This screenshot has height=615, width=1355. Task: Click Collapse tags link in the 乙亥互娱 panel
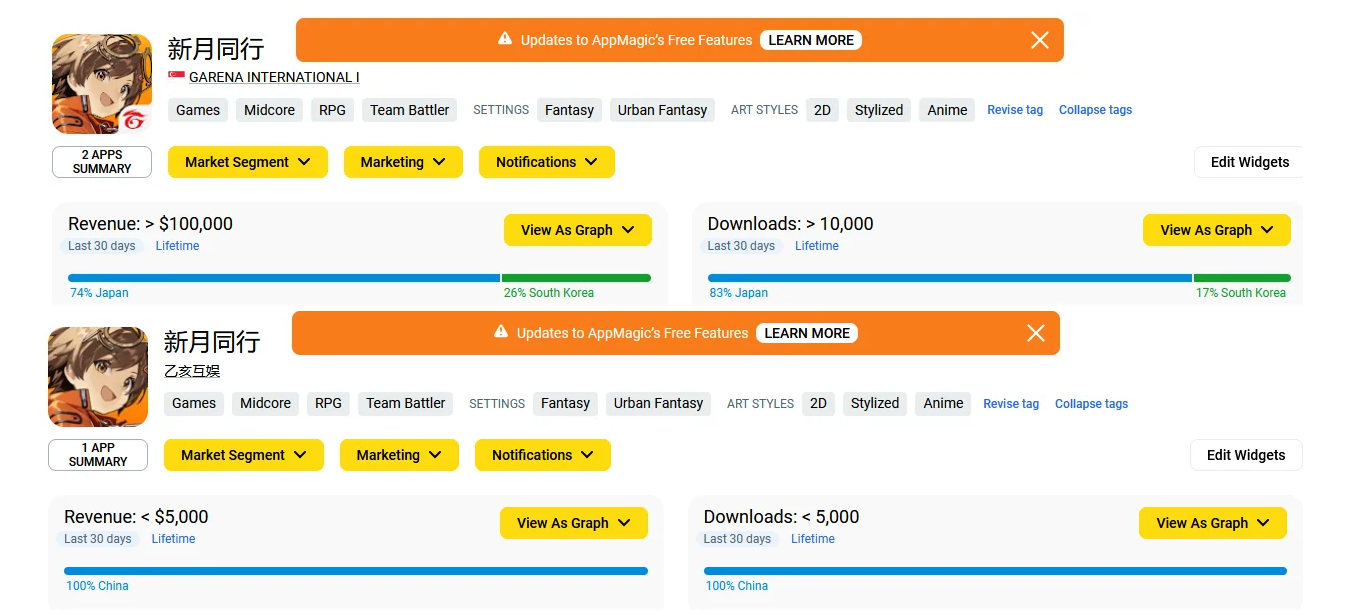(1092, 404)
